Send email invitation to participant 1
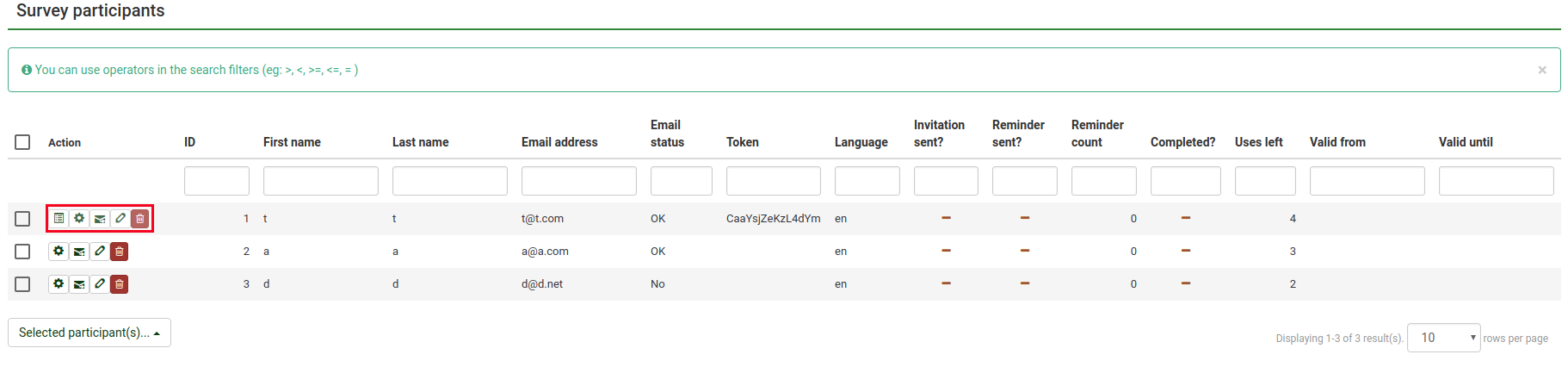This screenshot has width=1568, height=367. (x=100, y=219)
